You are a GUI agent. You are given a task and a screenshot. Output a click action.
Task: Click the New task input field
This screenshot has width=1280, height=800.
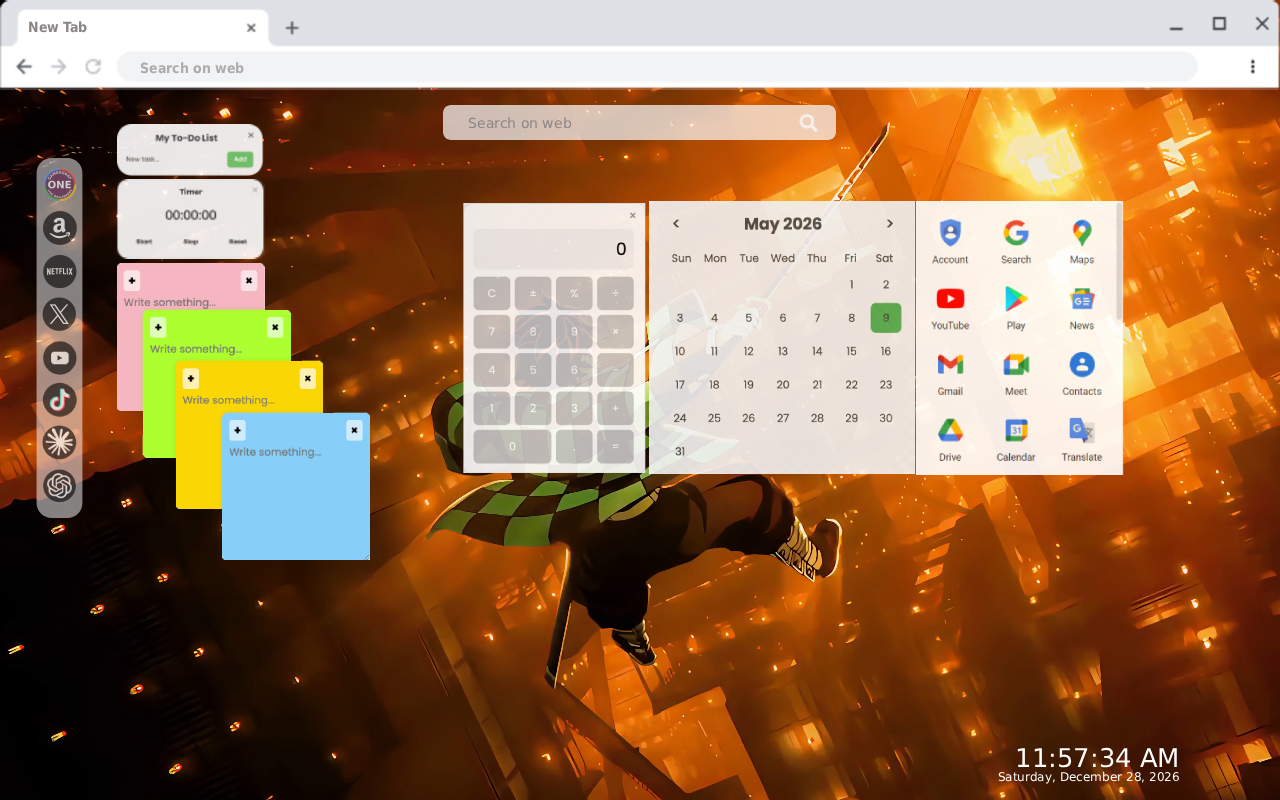click(x=173, y=159)
